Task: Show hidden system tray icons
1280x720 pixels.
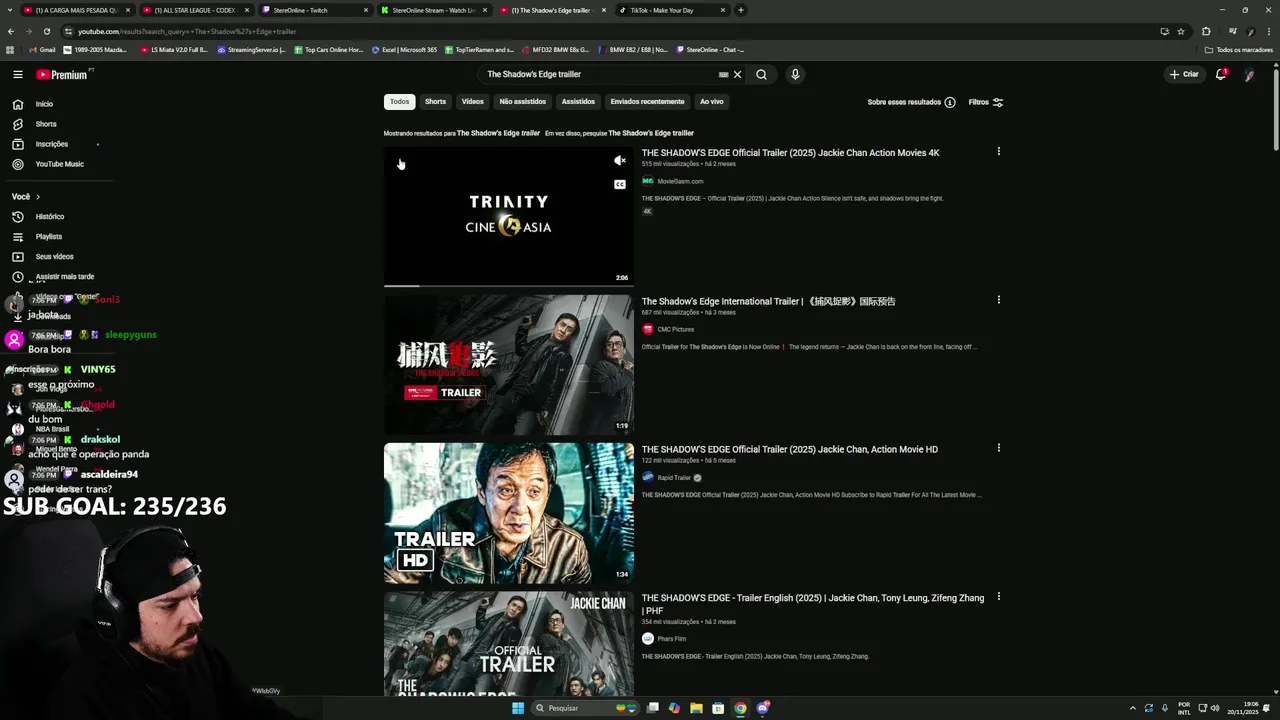Action: tap(1133, 708)
